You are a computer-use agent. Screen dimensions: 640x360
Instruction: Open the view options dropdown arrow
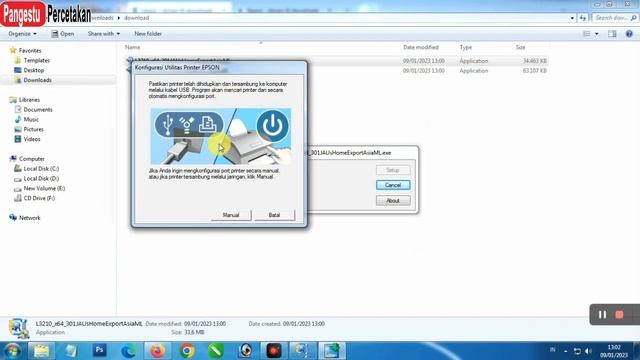597,34
